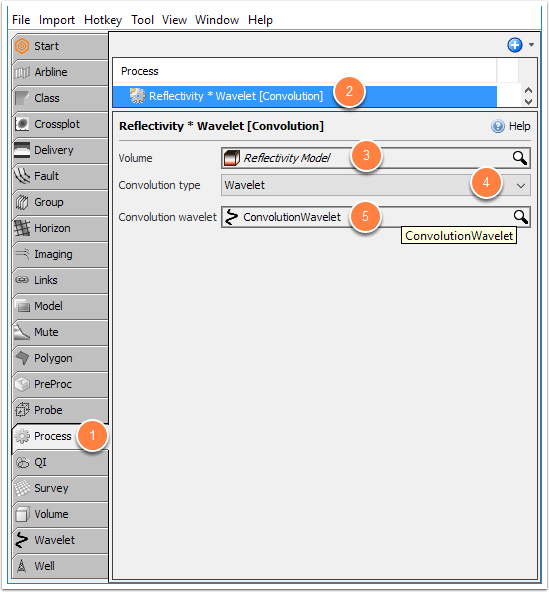Click the magnifier icon in the Volume field

tap(520, 158)
